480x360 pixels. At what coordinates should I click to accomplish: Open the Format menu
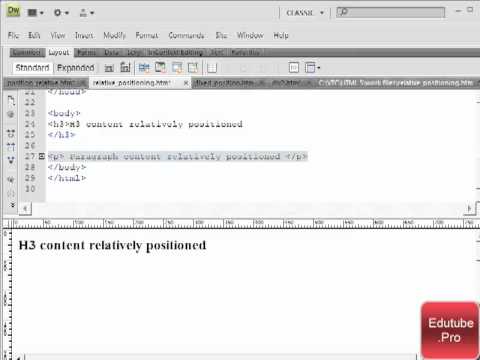(147, 35)
